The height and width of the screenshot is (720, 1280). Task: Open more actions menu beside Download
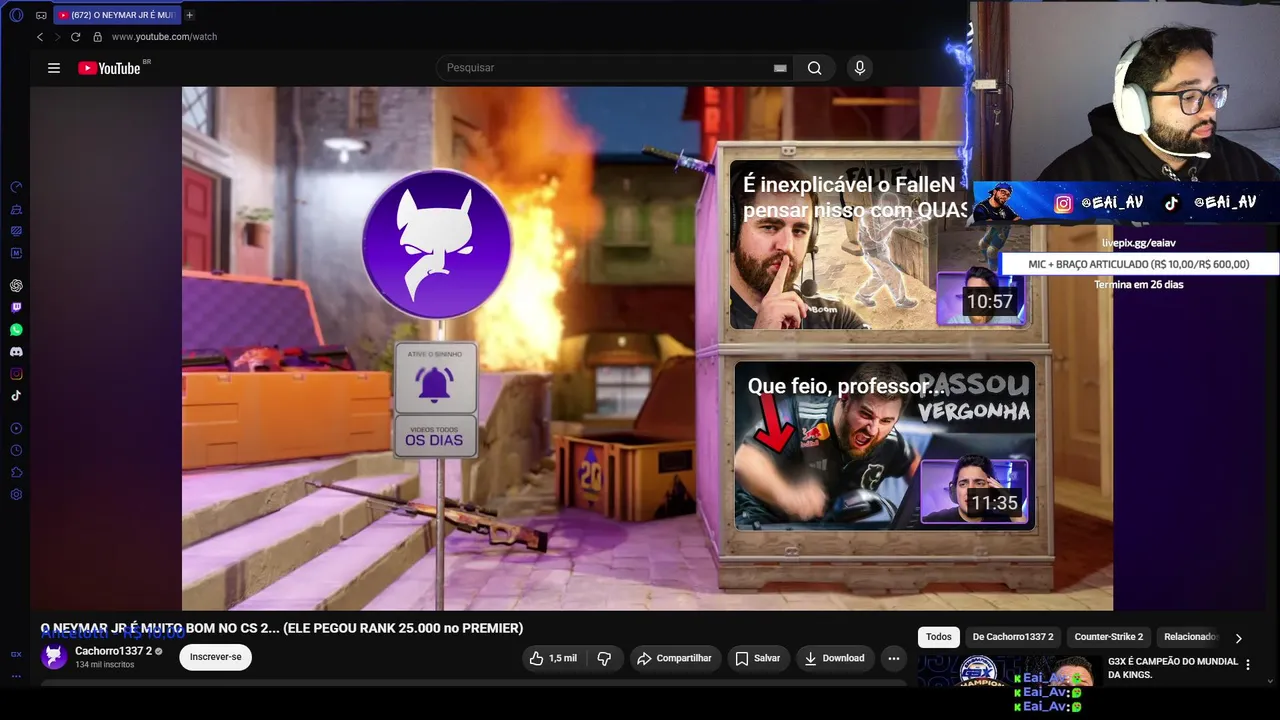[894, 658]
